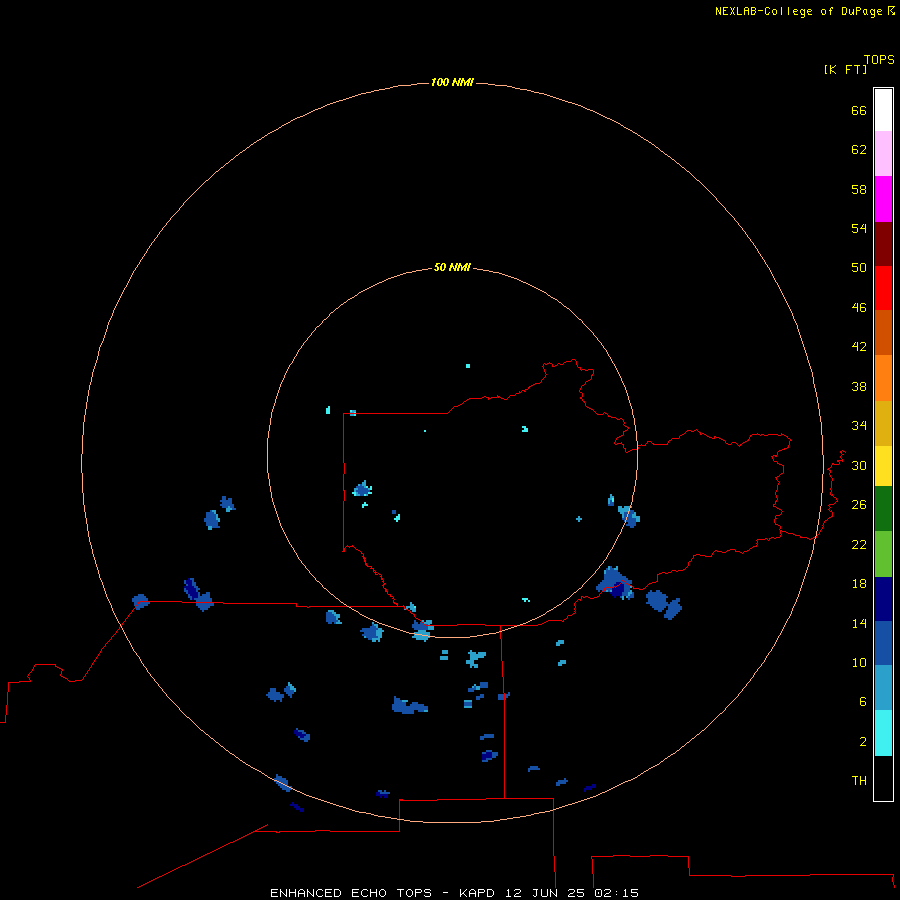Click the magenta legend swatch
The height and width of the screenshot is (900, 900).
pyautogui.click(x=883, y=199)
